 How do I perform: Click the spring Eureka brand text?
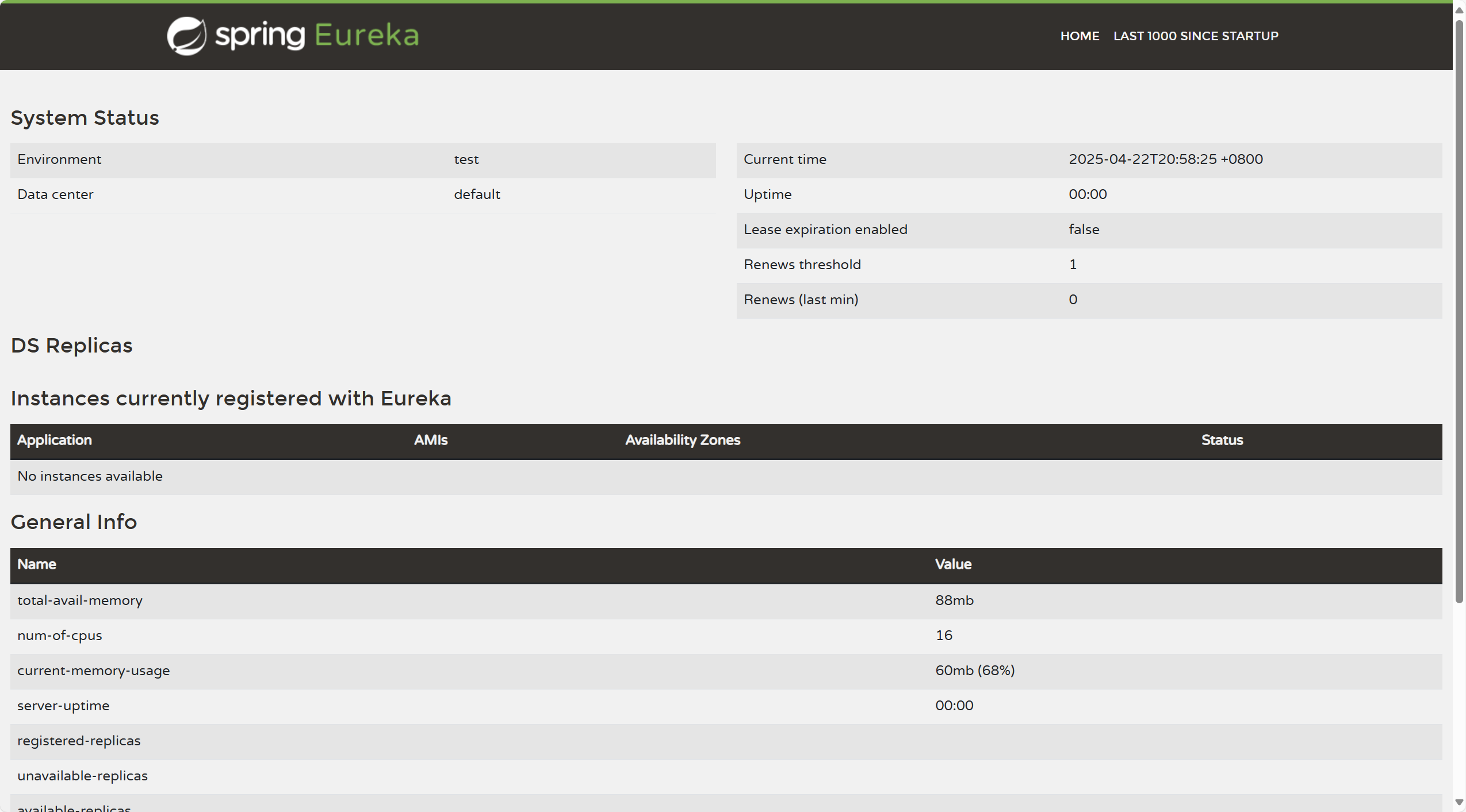(x=317, y=36)
